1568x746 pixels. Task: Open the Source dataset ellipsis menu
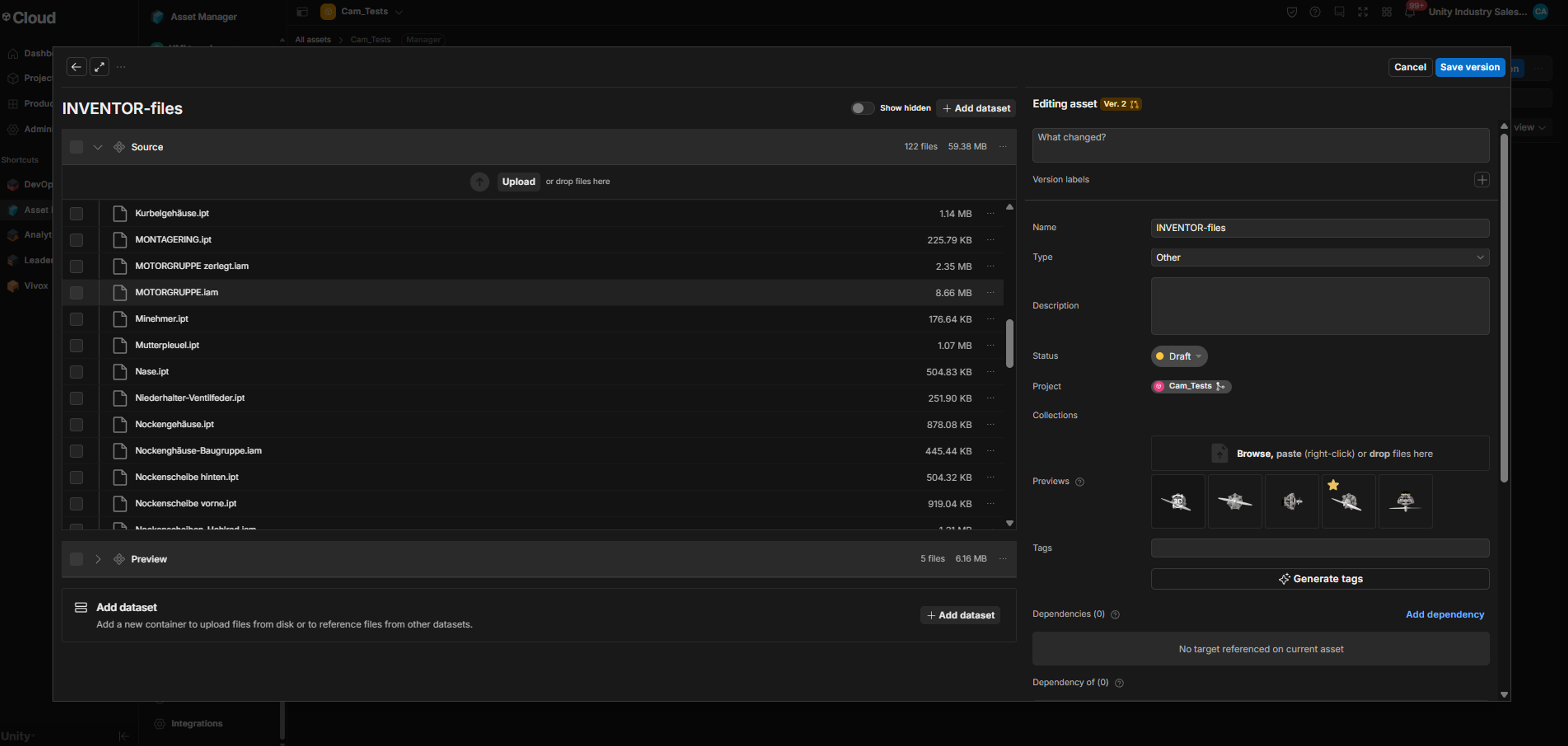click(1002, 147)
